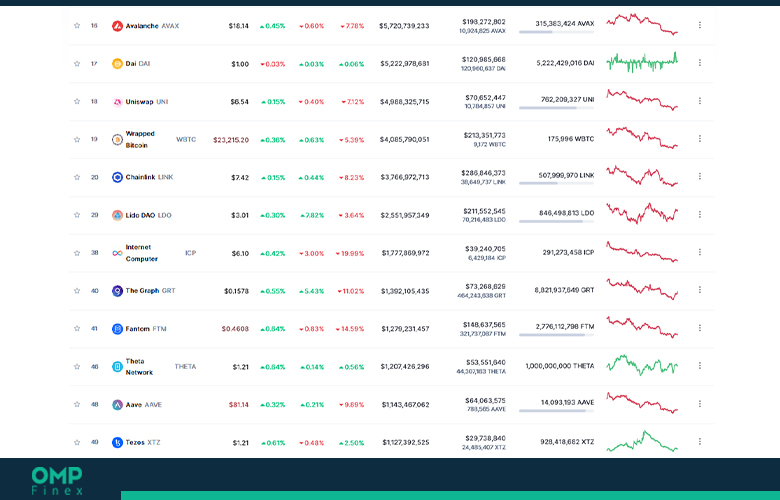Click the Avalanche circulating supply bar

pyautogui.click(x=556, y=32)
